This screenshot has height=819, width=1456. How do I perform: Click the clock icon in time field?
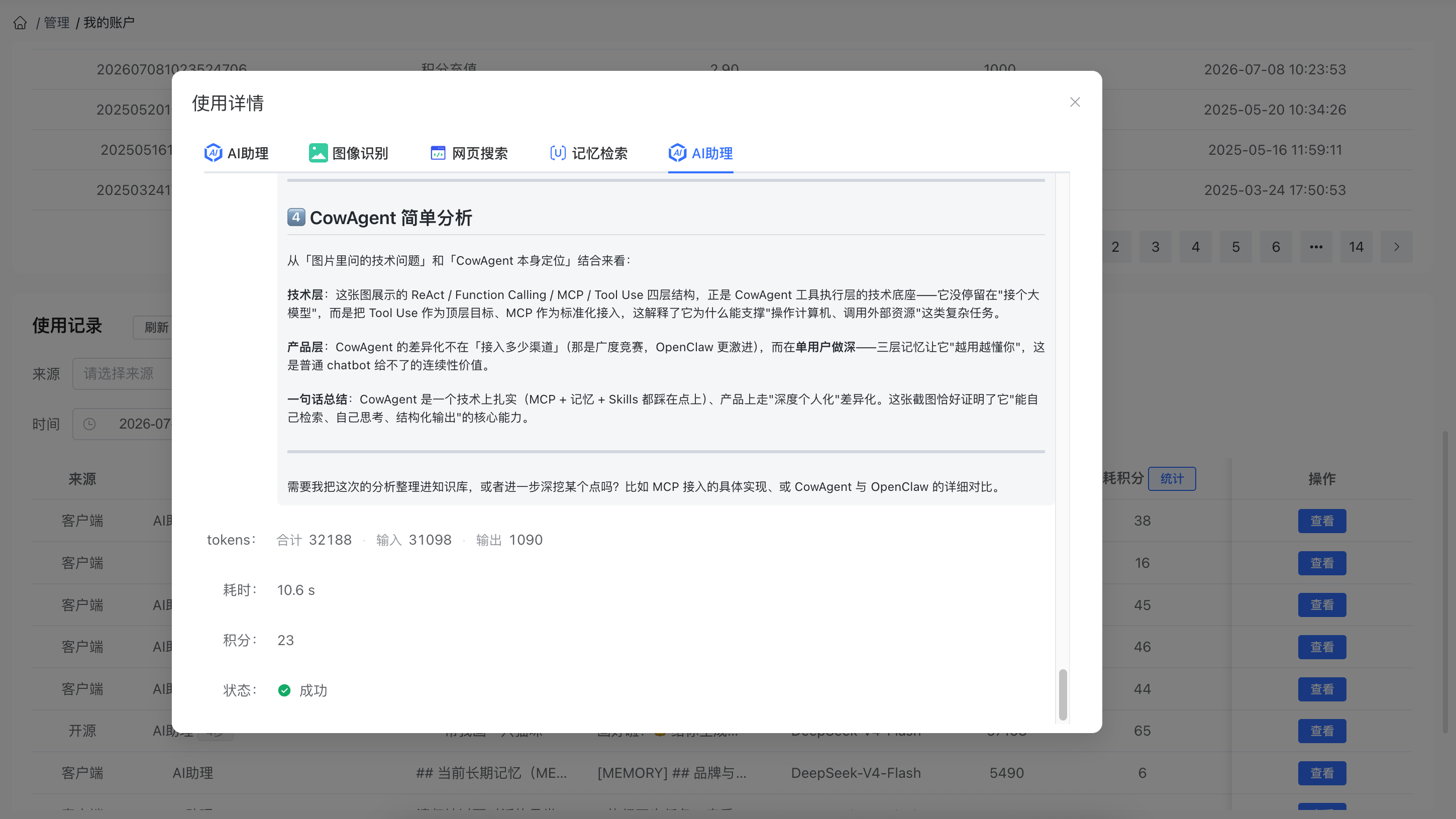89,424
